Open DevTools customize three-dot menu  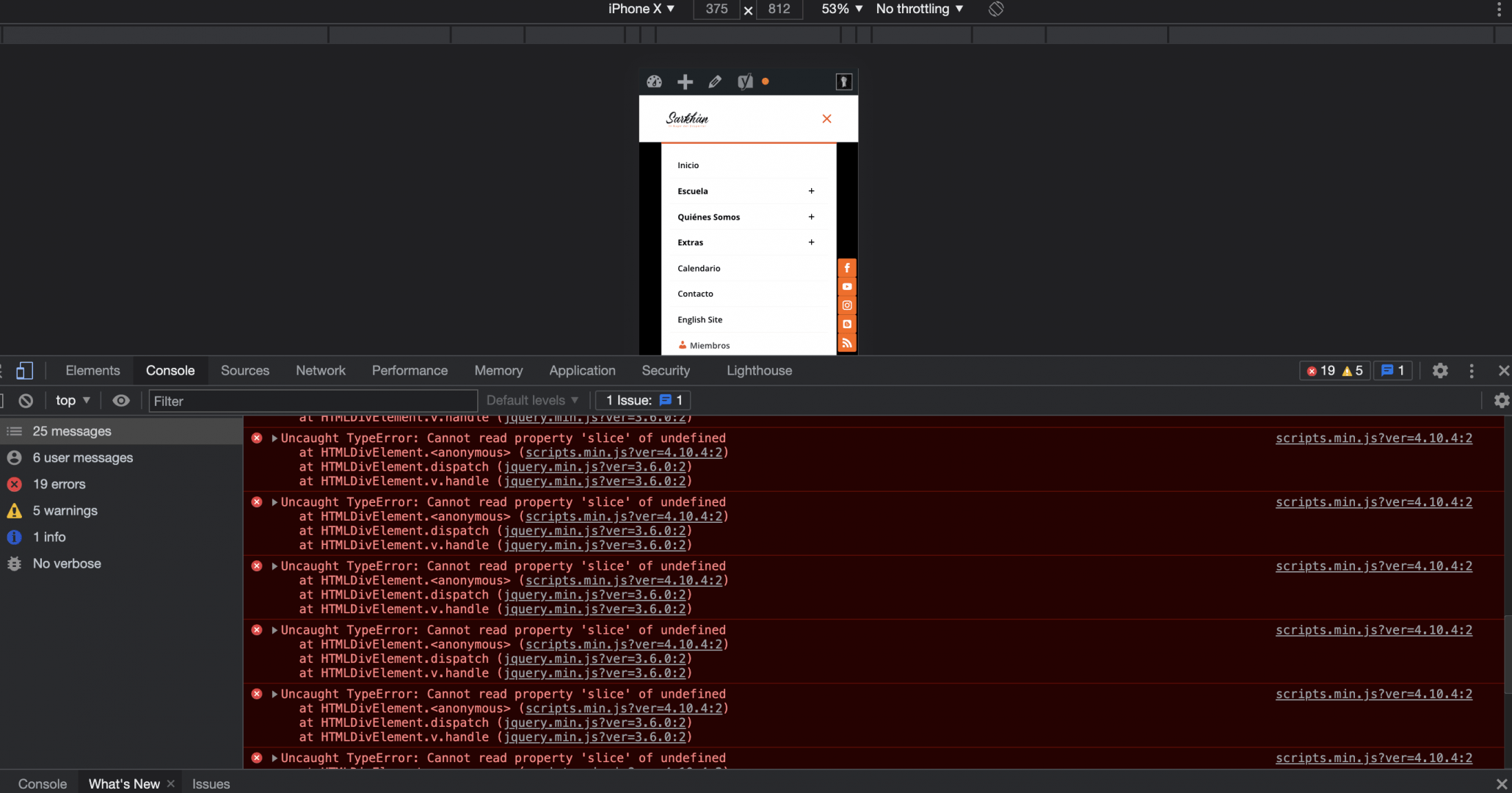(x=1472, y=371)
